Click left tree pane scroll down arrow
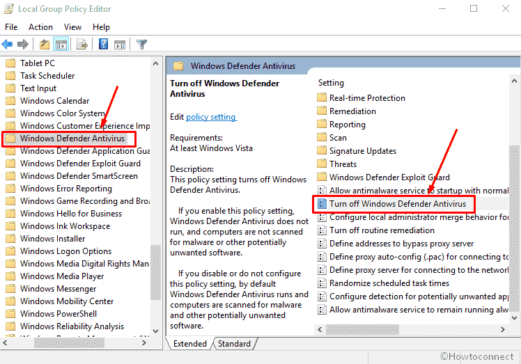Screen dimensions: 521x364 [x=155, y=331]
